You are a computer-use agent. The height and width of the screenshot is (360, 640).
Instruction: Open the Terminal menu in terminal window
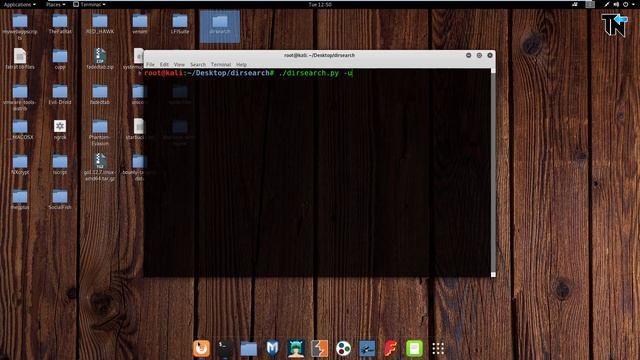point(221,64)
